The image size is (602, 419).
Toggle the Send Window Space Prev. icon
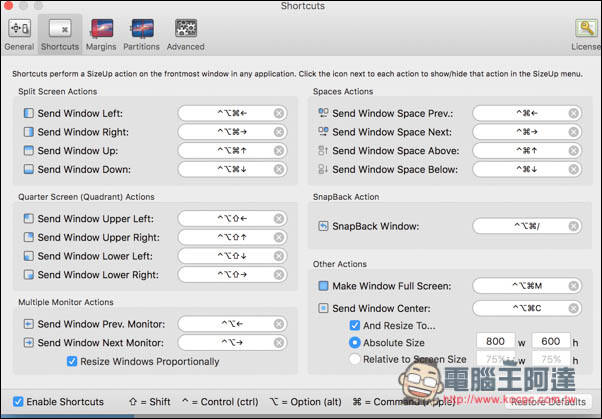pyautogui.click(x=323, y=113)
